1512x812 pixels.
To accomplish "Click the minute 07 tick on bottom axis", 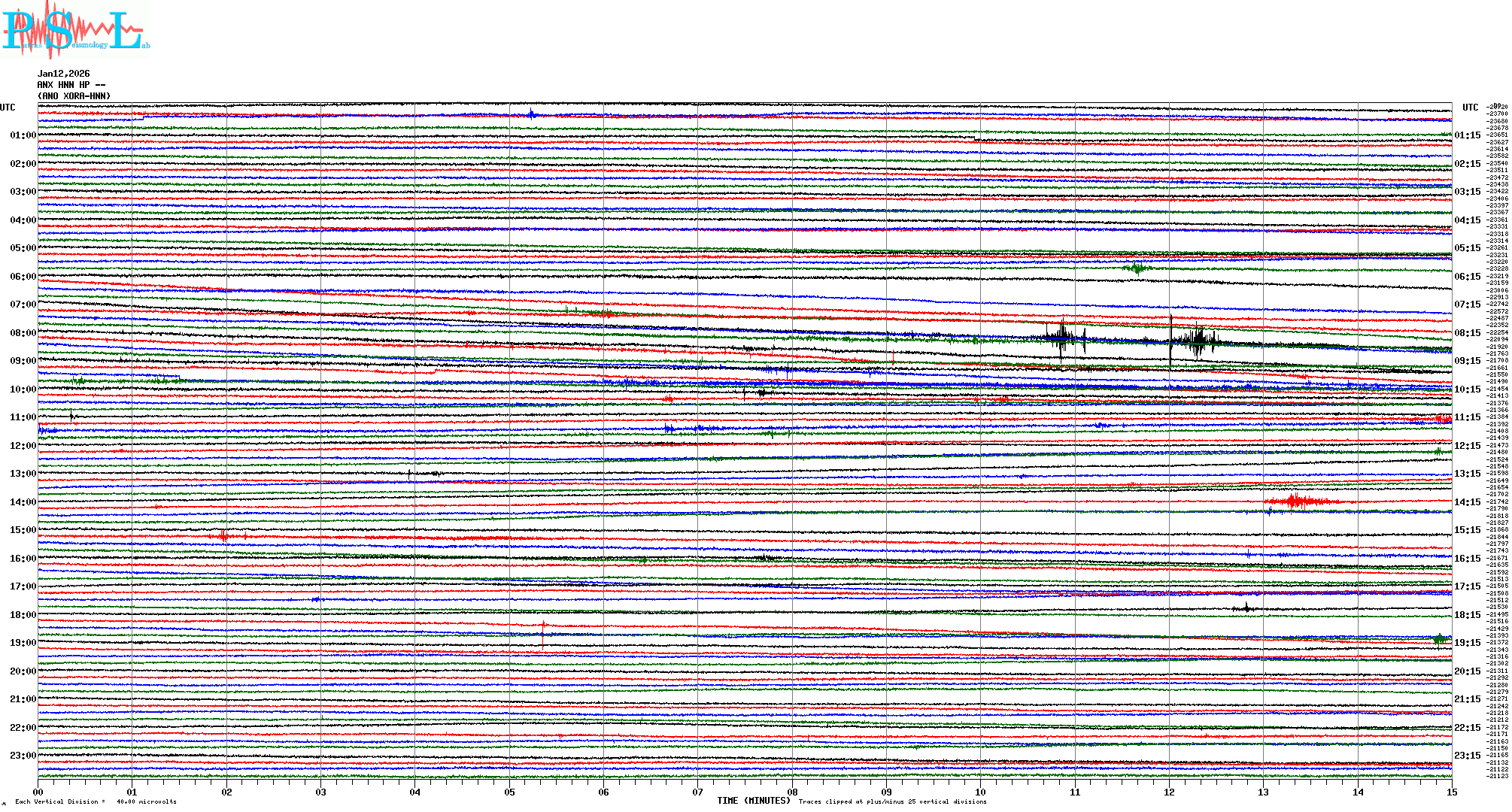I will point(698,792).
